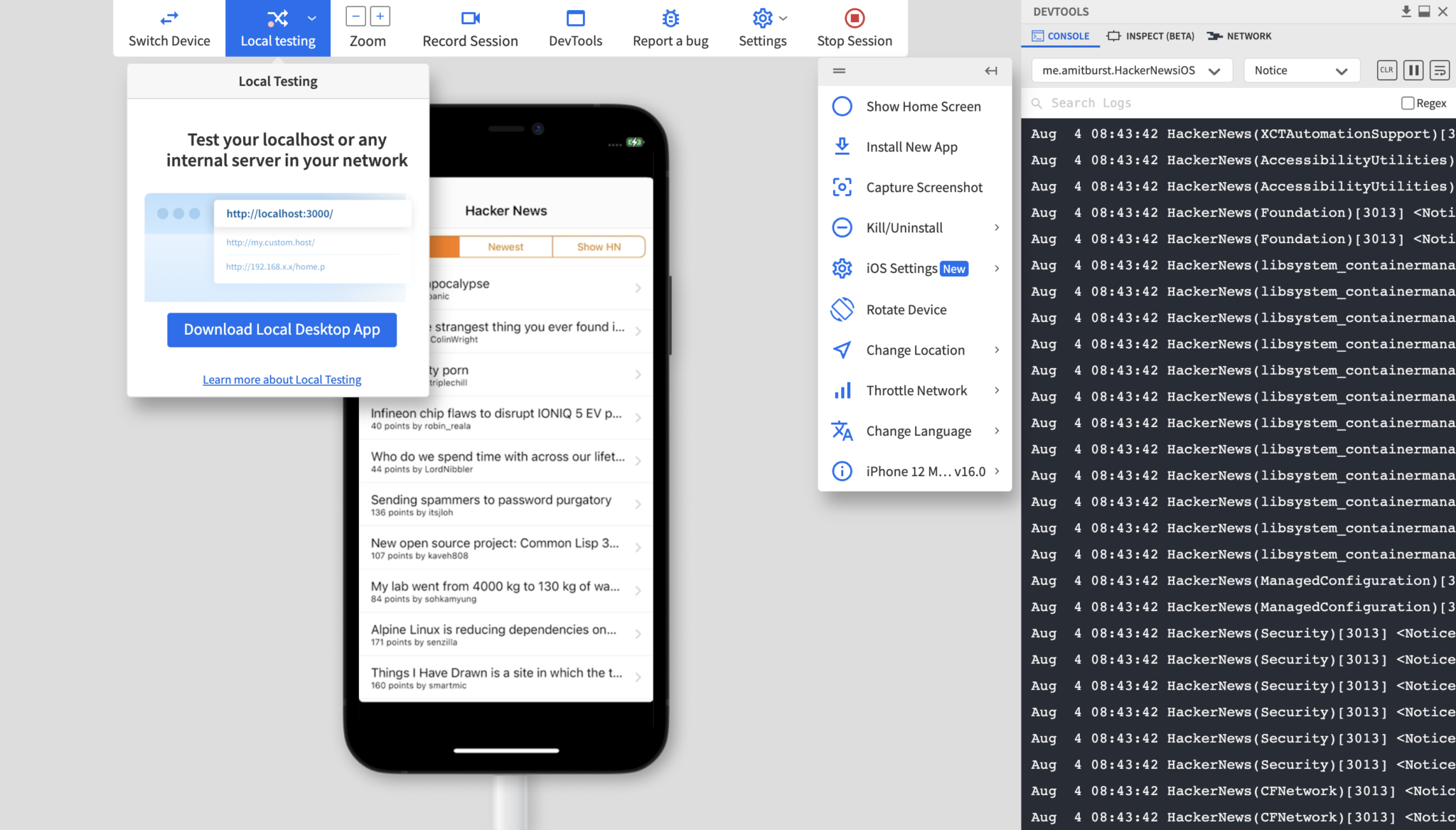Viewport: 1456px width, 830px height.
Task: Clear console logs with CLR button
Action: (x=1386, y=70)
